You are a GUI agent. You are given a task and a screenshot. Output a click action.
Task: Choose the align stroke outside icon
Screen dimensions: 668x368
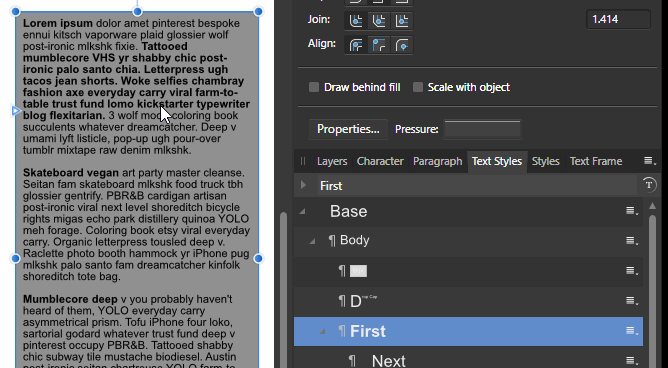[x=402, y=45]
